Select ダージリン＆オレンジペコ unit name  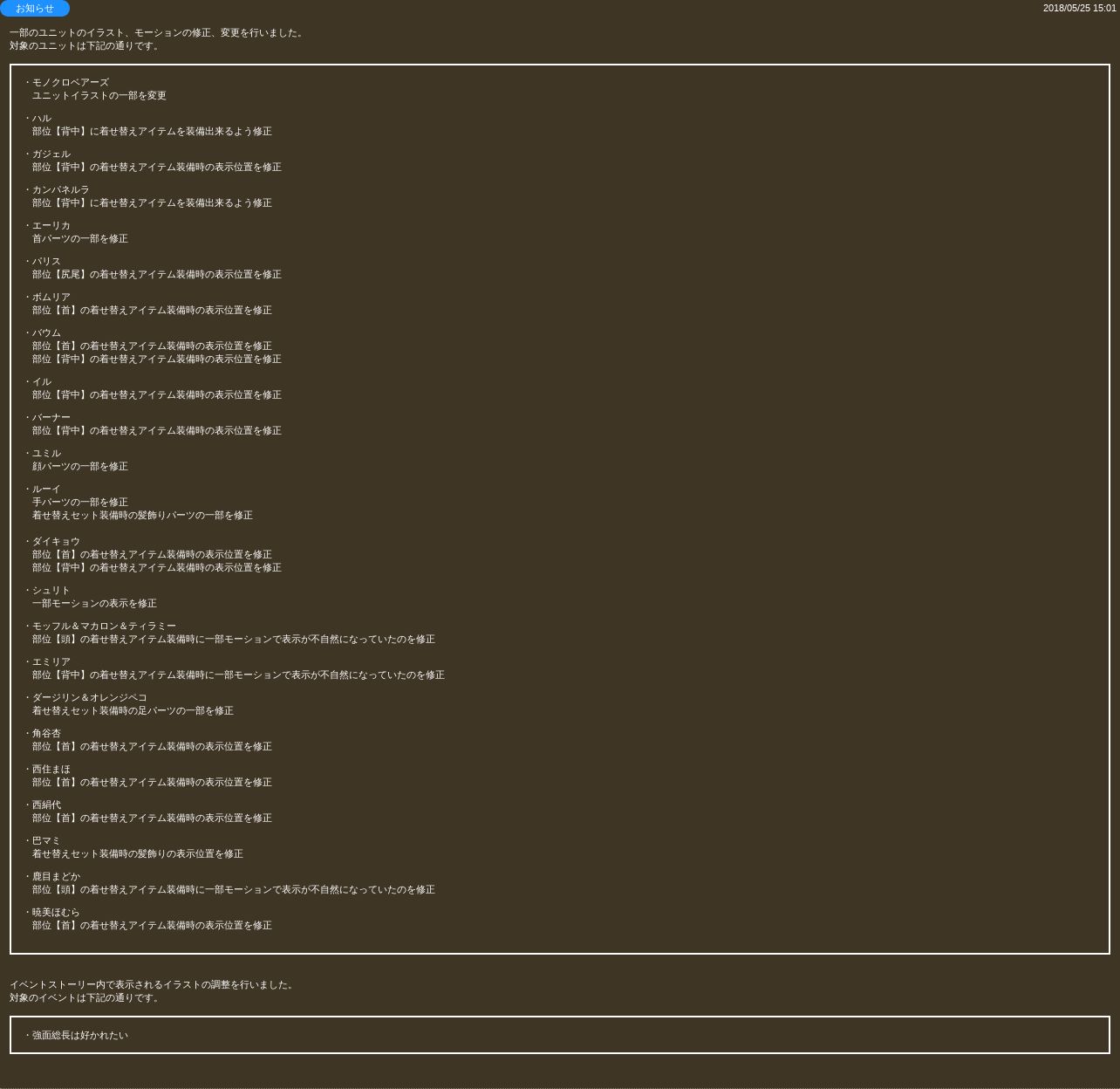coord(90,698)
